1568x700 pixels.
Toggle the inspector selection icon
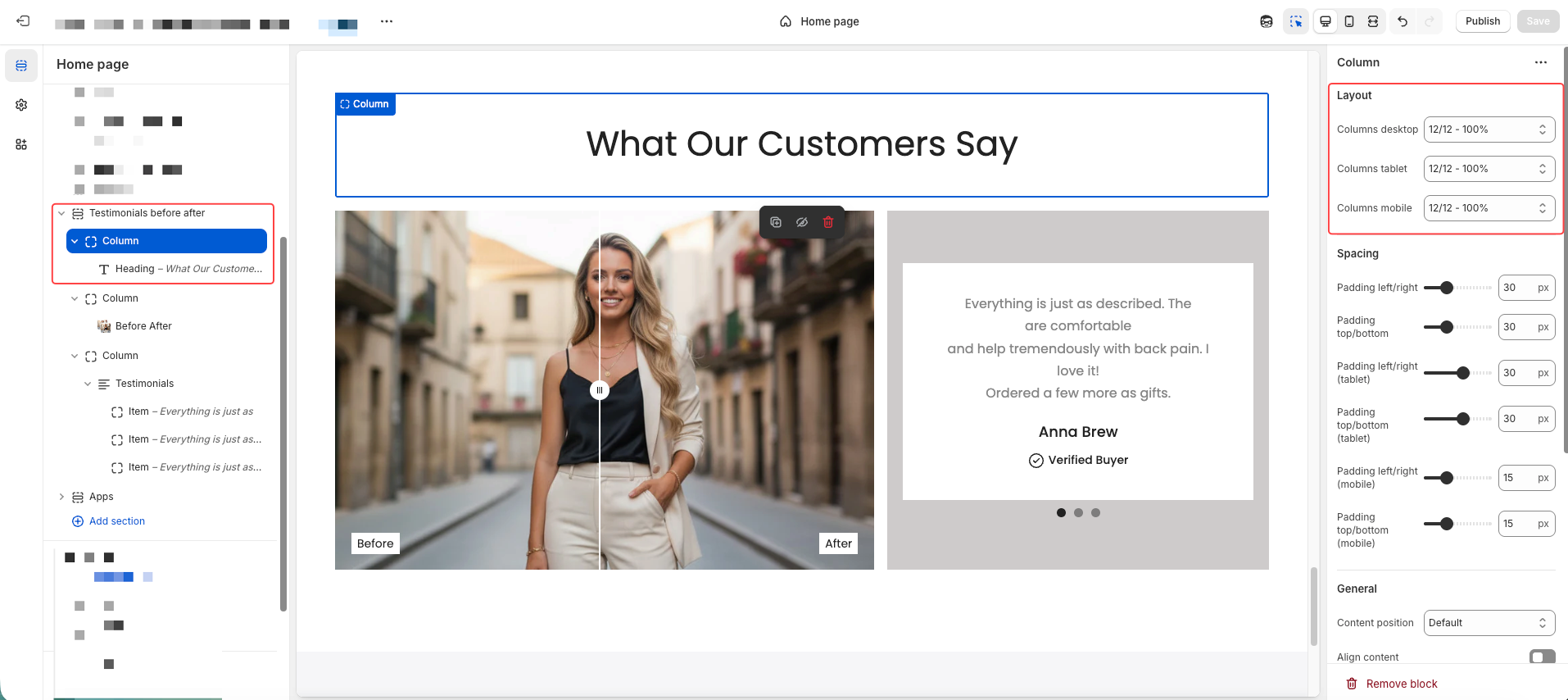pyautogui.click(x=1296, y=21)
